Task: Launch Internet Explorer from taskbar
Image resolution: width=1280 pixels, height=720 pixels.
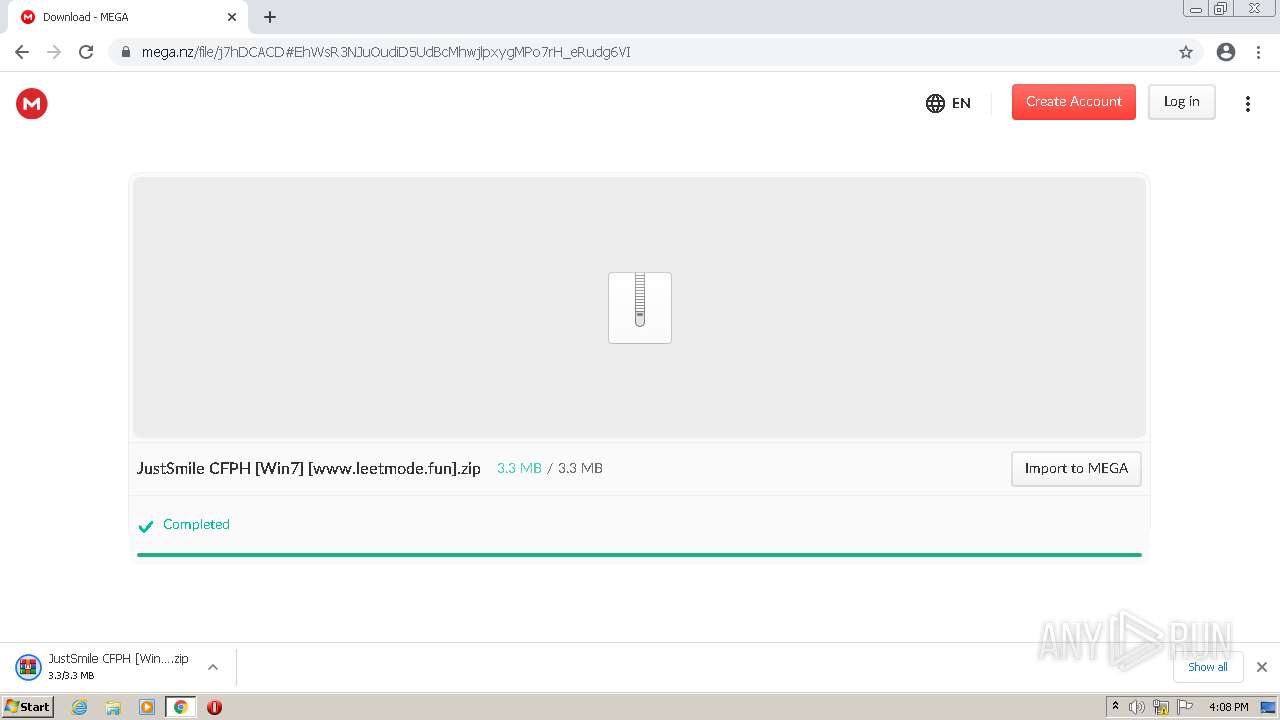Action: (79, 707)
